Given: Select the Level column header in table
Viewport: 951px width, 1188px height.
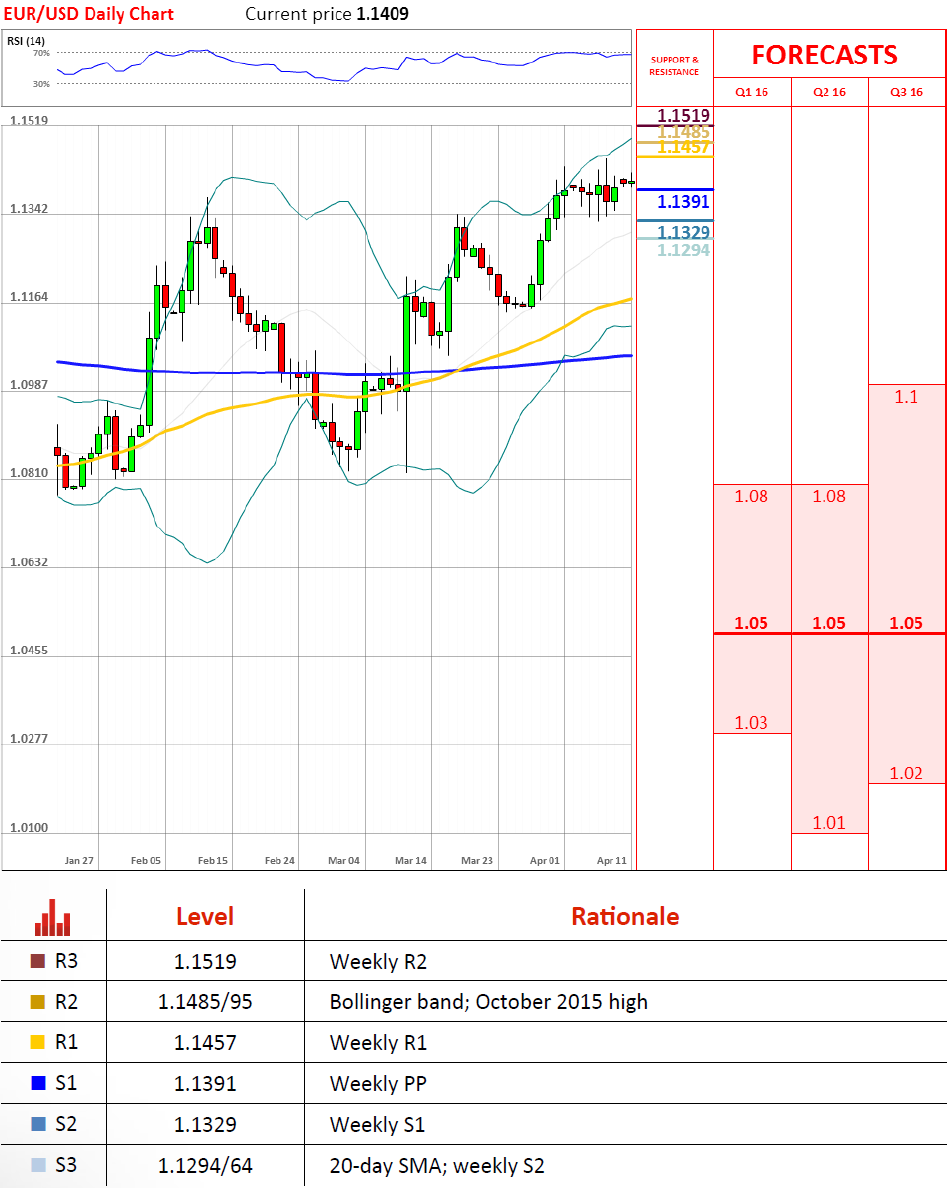Looking at the screenshot, I should (x=204, y=916).
